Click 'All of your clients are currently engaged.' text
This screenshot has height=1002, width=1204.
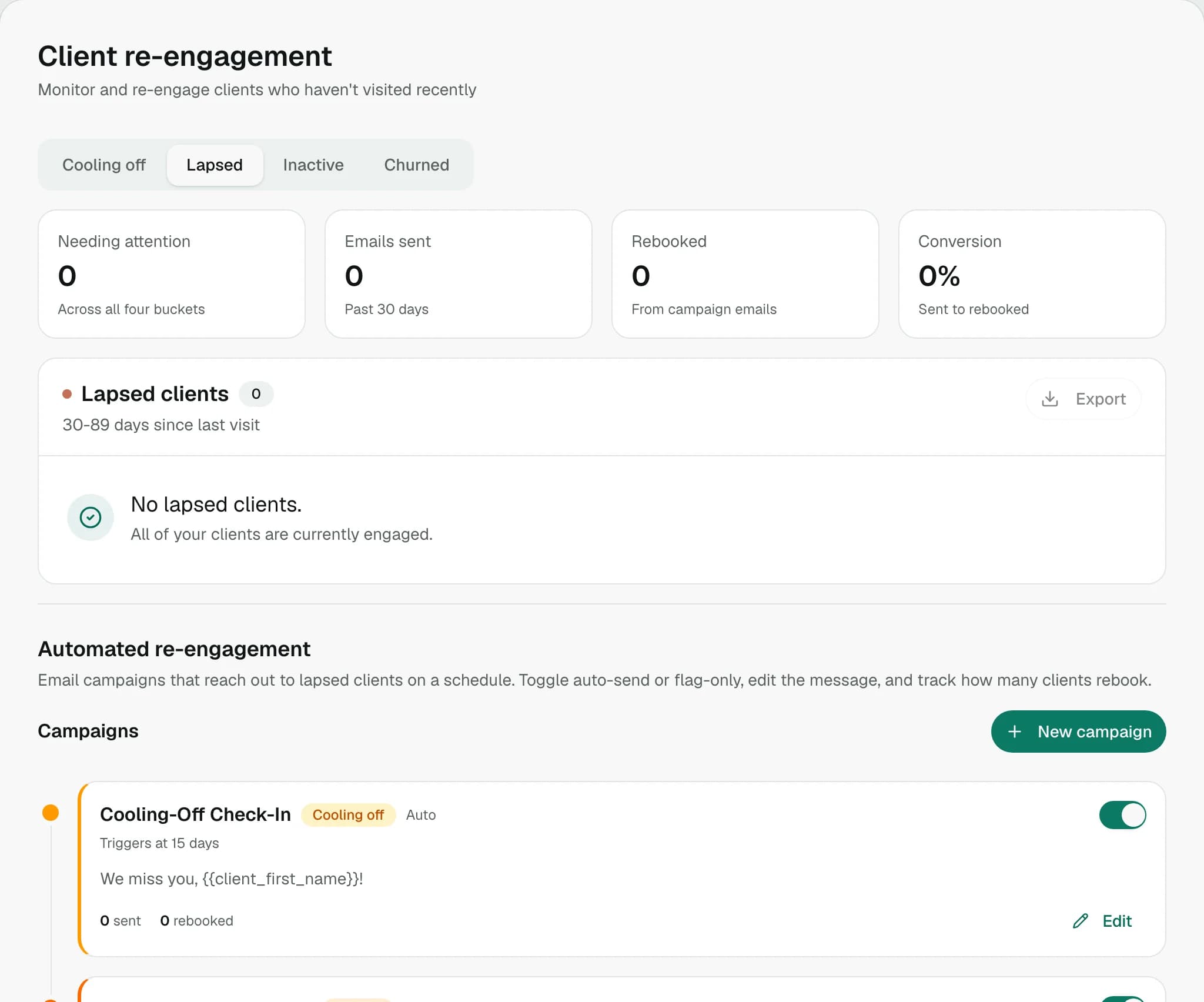(282, 535)
